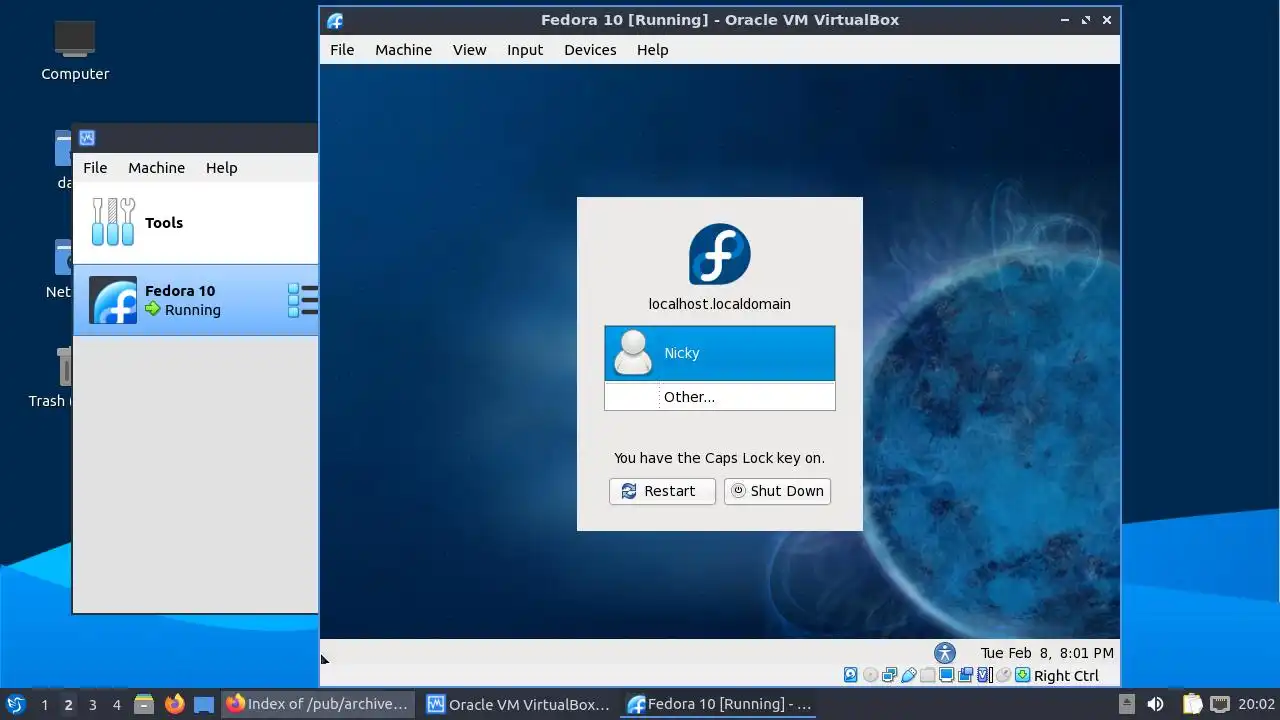Image resolution: width=1280 pixels, height=720 pixels.
Task: Click the host key capture arrow icon
Action: [1022, 675]
